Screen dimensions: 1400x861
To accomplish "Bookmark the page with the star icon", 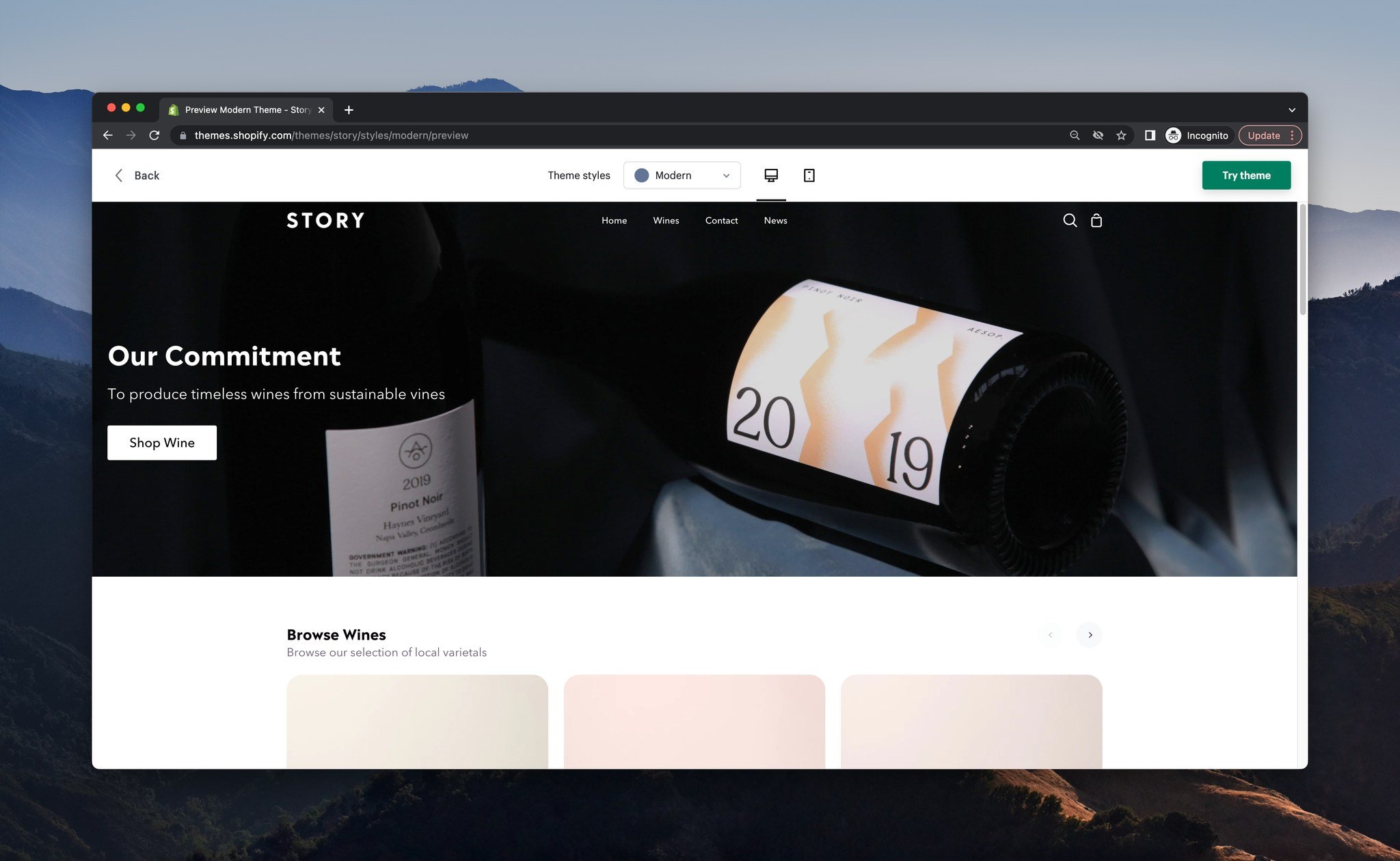I will pyautogui.click(x=1120, y=135).
